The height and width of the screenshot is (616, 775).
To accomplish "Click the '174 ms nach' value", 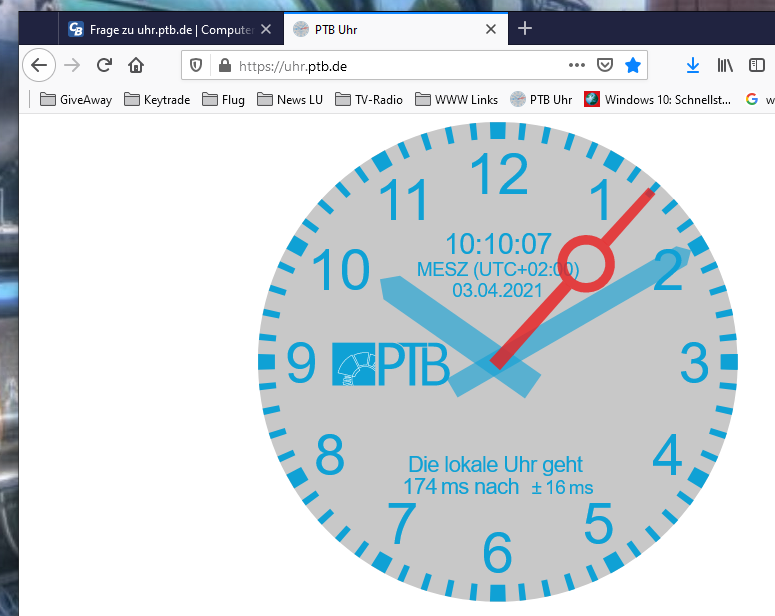I will click(461, 487).
